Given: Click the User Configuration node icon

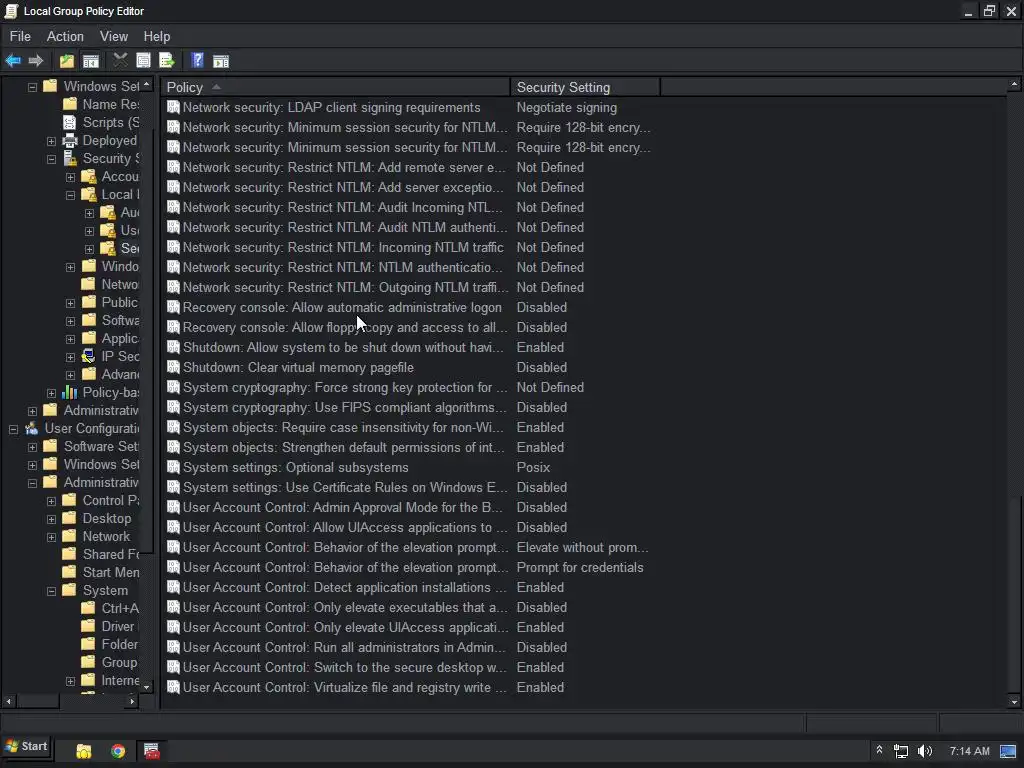Looking at the screenshot, I should tap(31, 428).
